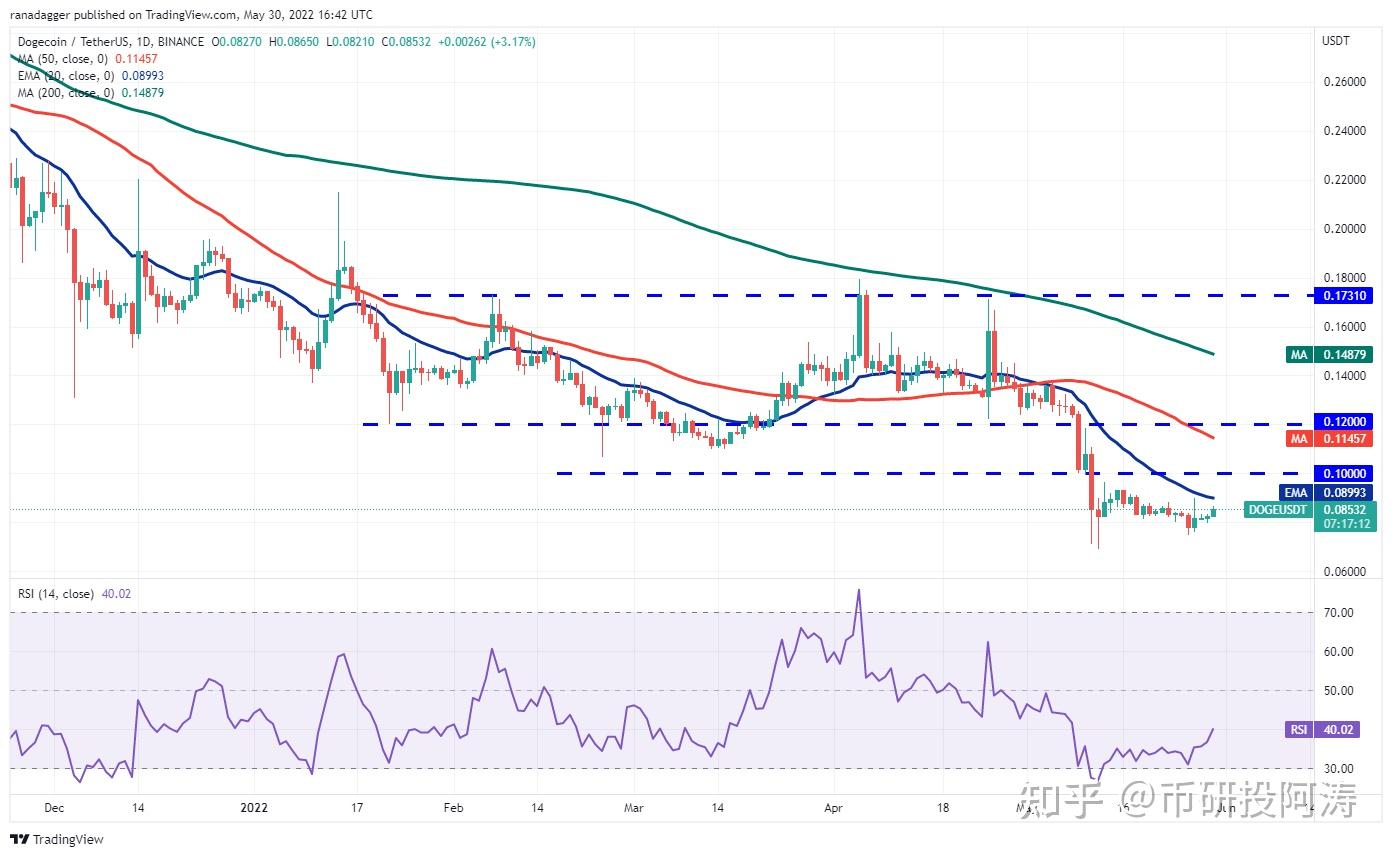Expand the RSI (14, close) pane legend

click(x=55, y=594)
